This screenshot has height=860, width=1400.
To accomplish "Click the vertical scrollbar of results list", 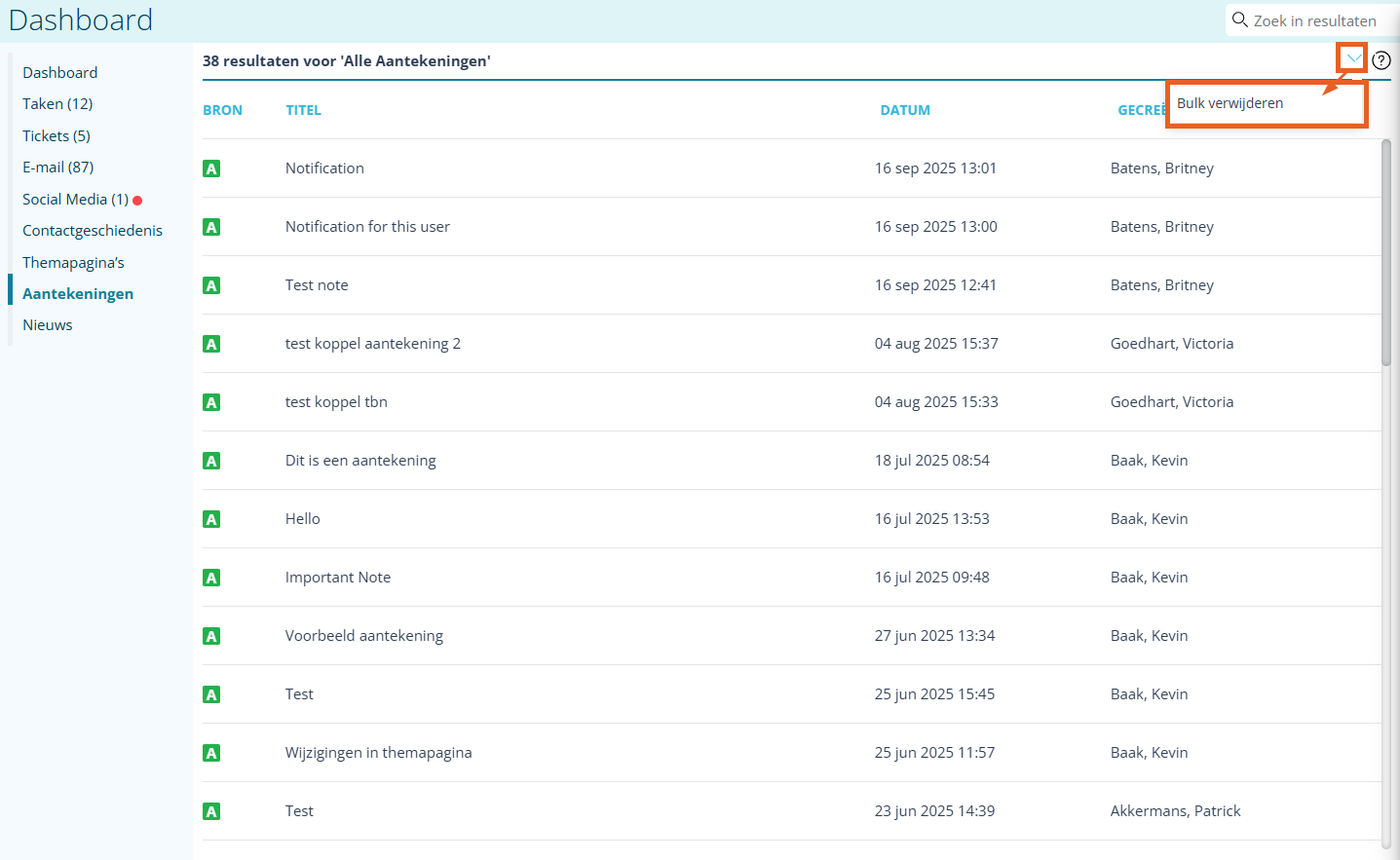I will pos(1385,253).
